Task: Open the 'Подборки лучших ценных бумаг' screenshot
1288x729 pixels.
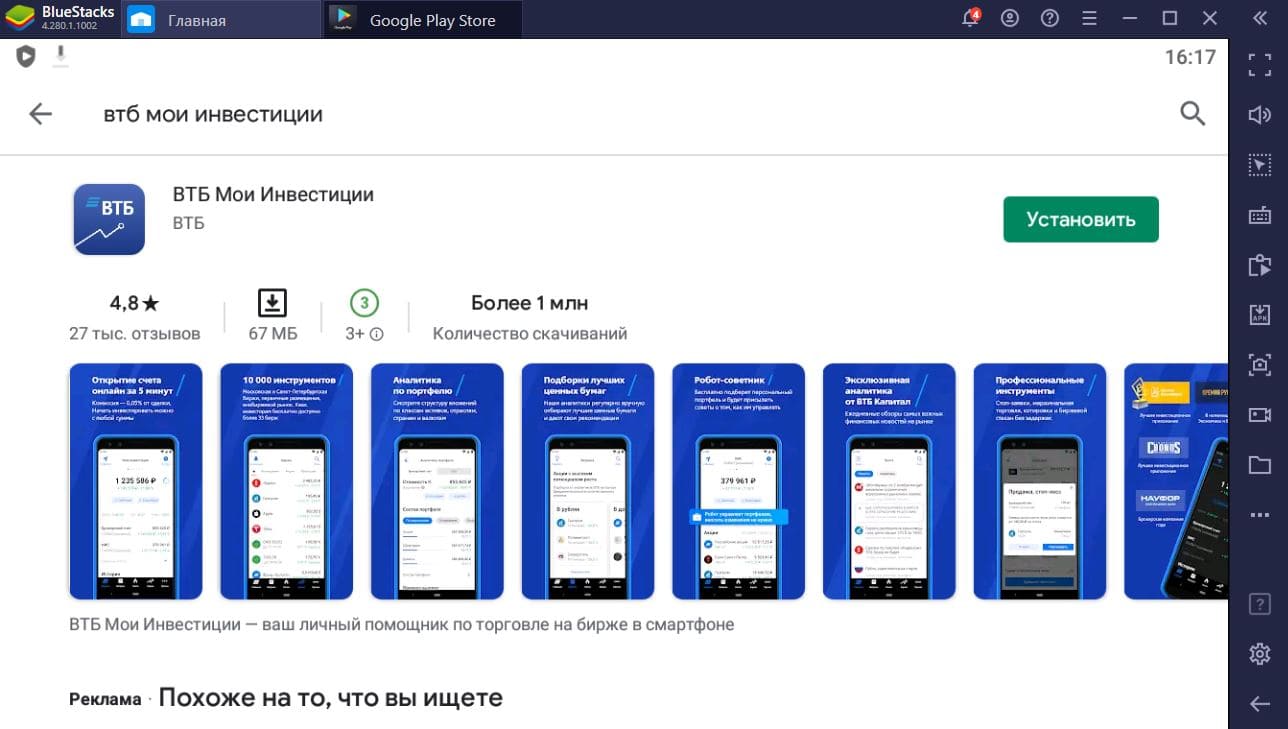Action: pos(587,481)
